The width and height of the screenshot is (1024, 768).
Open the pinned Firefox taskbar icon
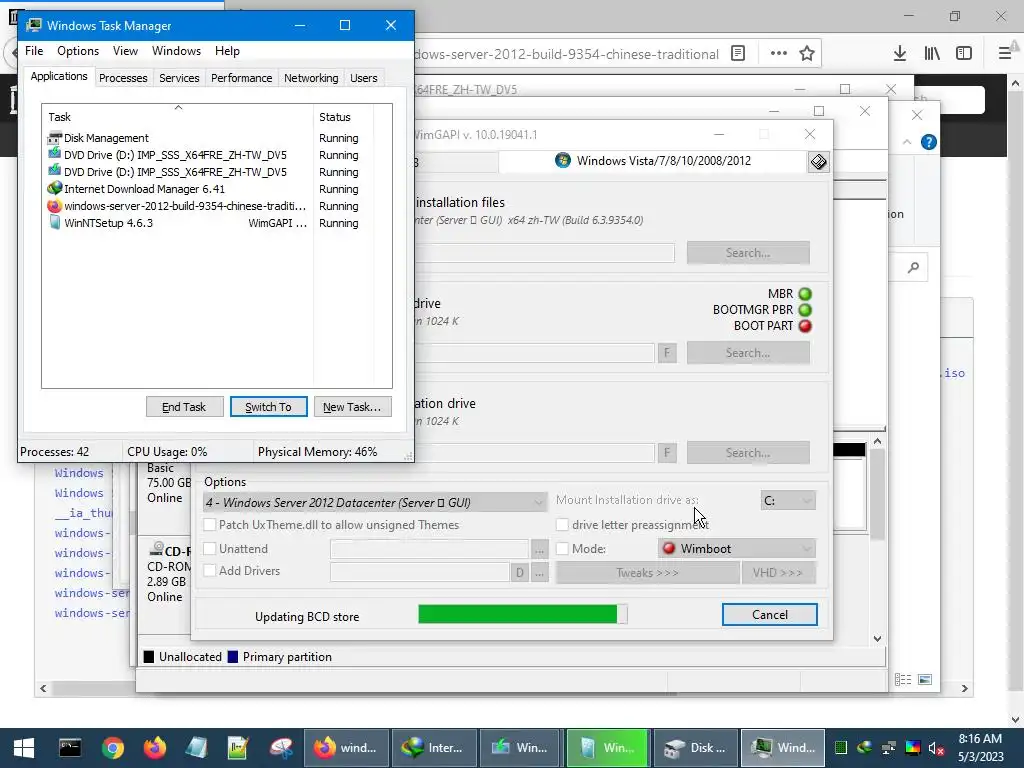(155, 748)
